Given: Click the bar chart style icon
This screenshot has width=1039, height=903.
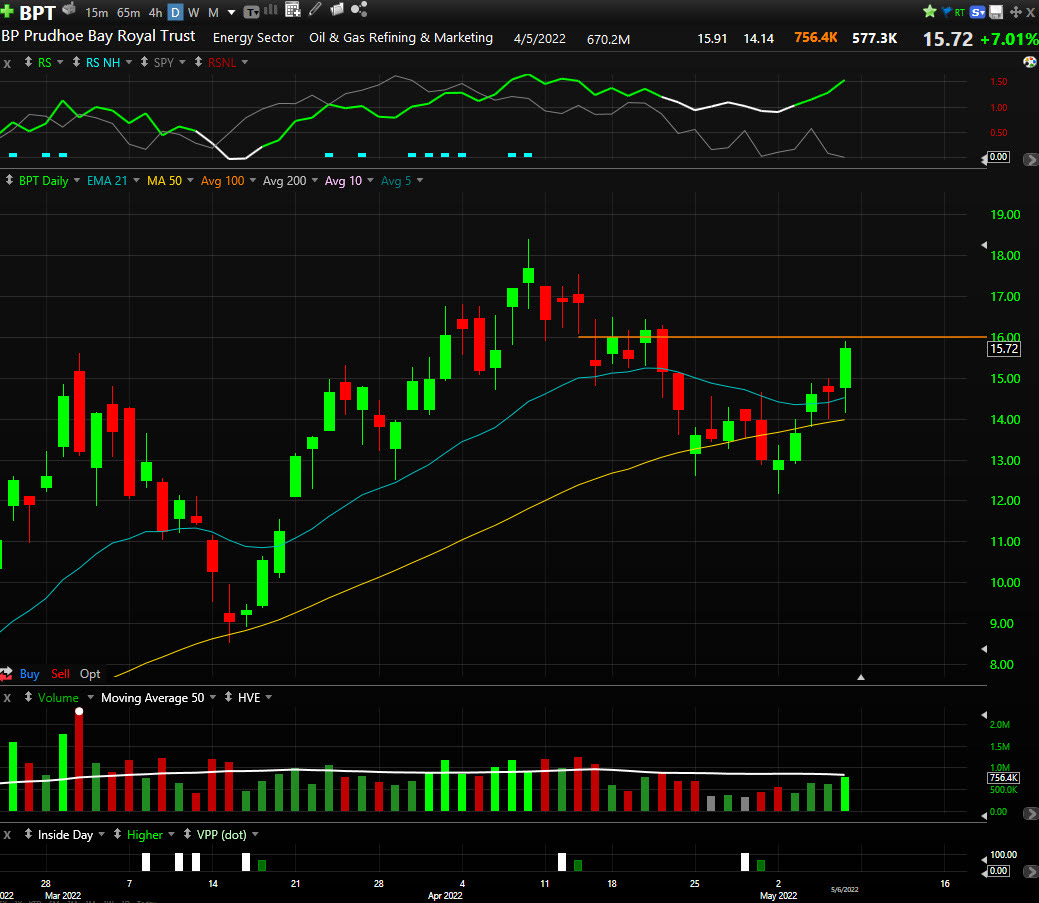Looking at the screenshot, I should 271,10.
